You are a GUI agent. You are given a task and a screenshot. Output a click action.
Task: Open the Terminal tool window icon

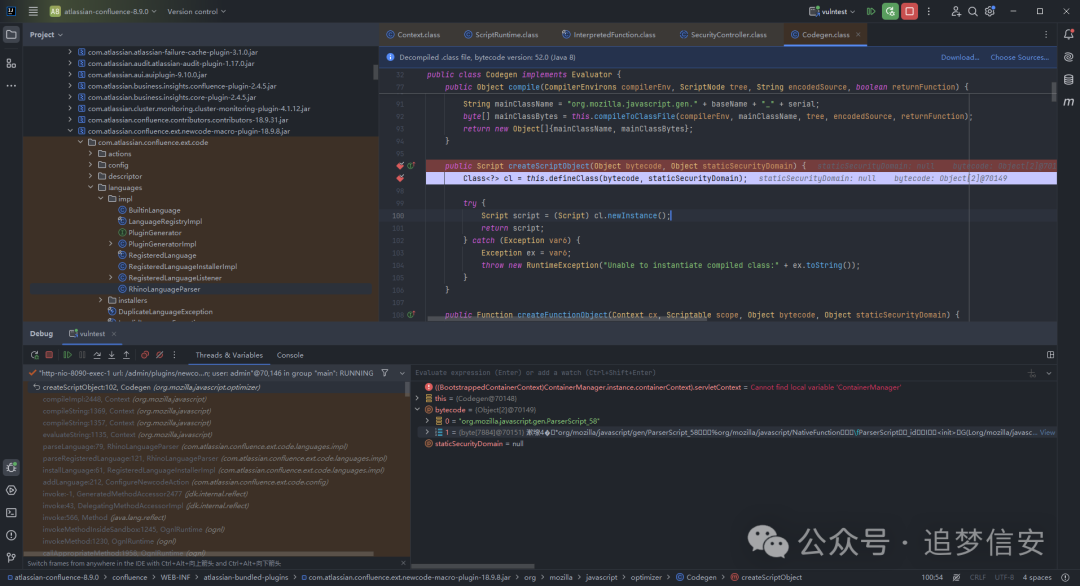11,513
